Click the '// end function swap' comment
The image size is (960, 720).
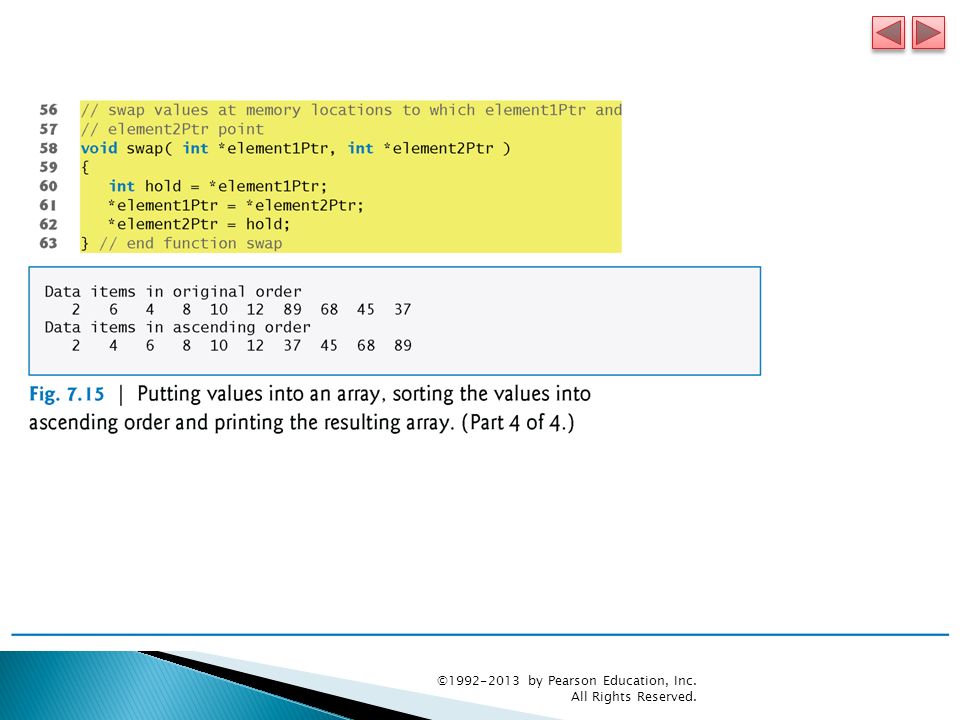pyautogui.click(x=190, y=243)
